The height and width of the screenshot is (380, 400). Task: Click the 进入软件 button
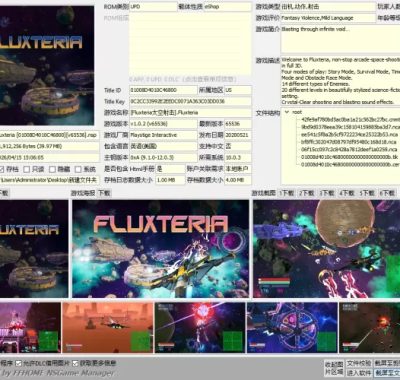[359, 373]
